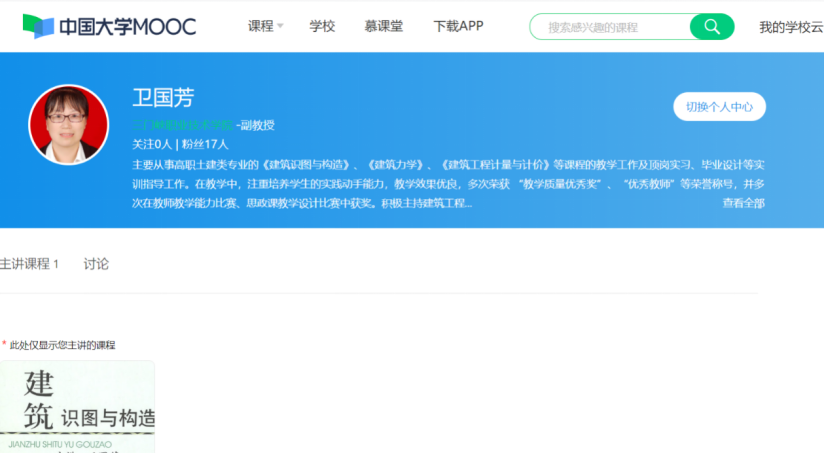This screenshot has width=824, height=453.
Task: Click the green school name link
Action: 182,125
